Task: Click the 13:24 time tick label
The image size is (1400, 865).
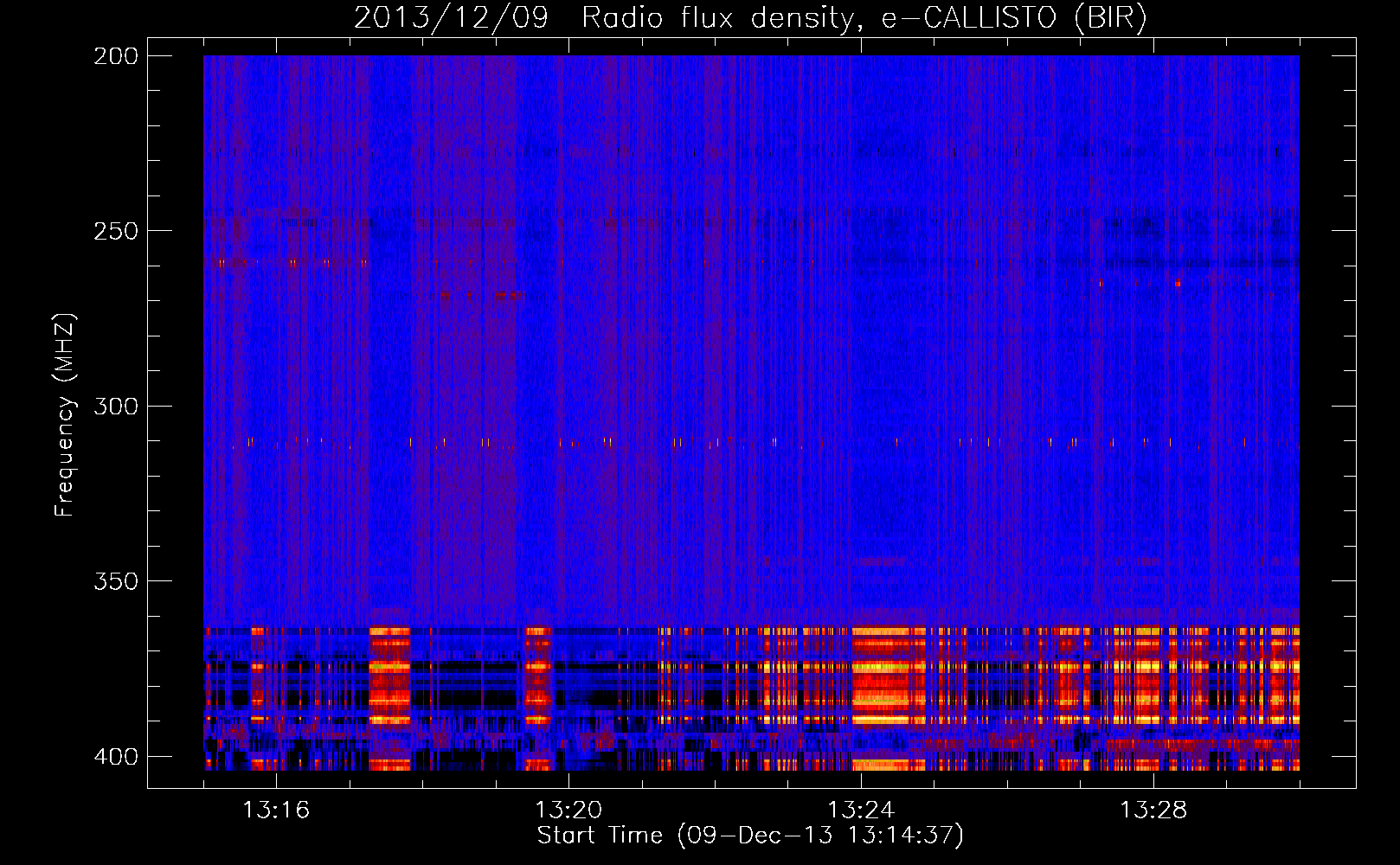Action: coord(861,811)
